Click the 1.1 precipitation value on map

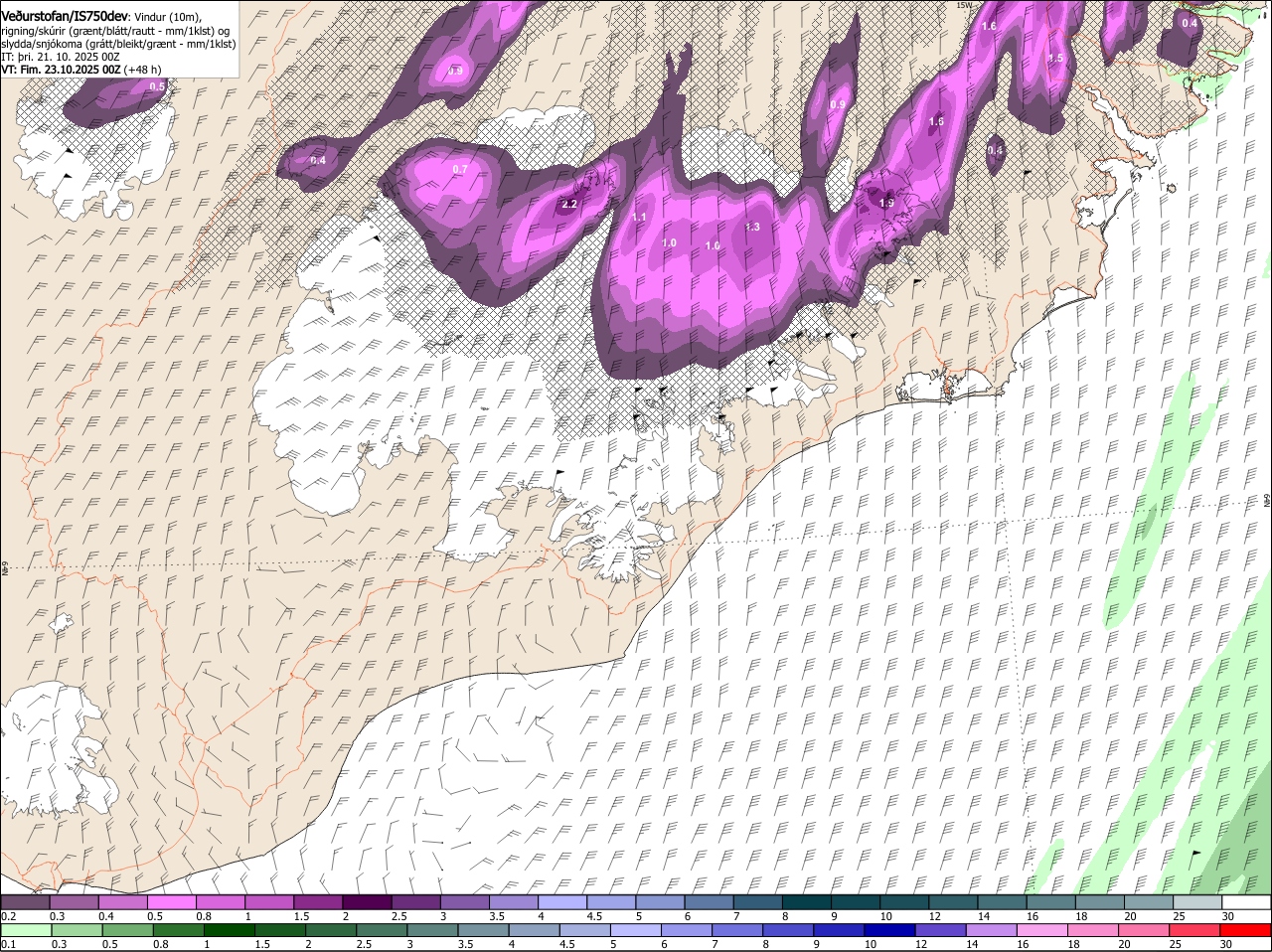tap(640, 217)
